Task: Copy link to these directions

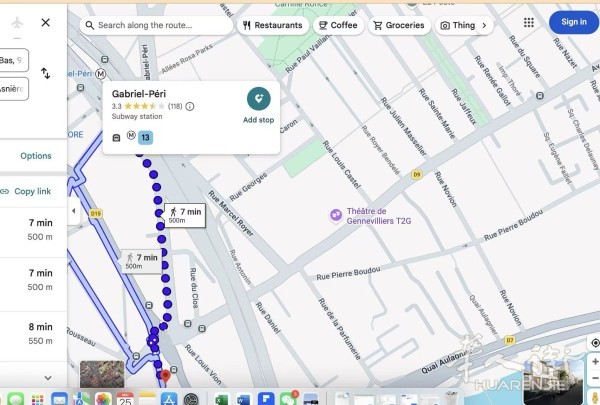Action: (x=33, y=191)
